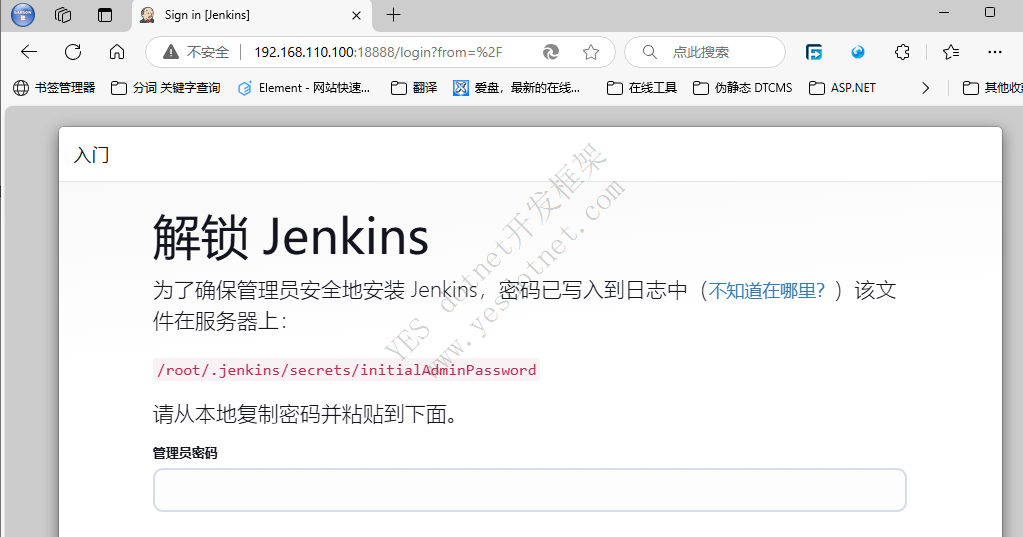Click the Edge refresh-style icon in address bar
The height and width of the screenshot is (537, 1023).
click(551, 52)
